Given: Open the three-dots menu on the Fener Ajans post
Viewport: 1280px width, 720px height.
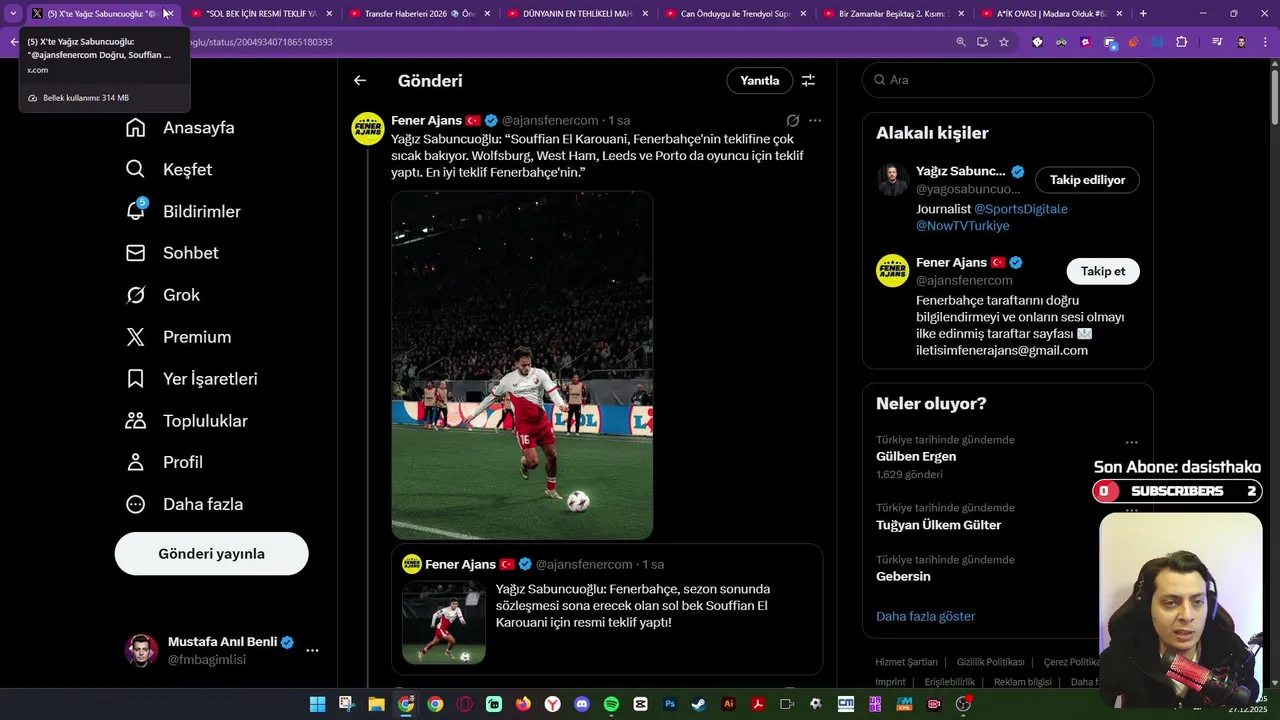Looking at the screenshot, I should click(815, 120).
